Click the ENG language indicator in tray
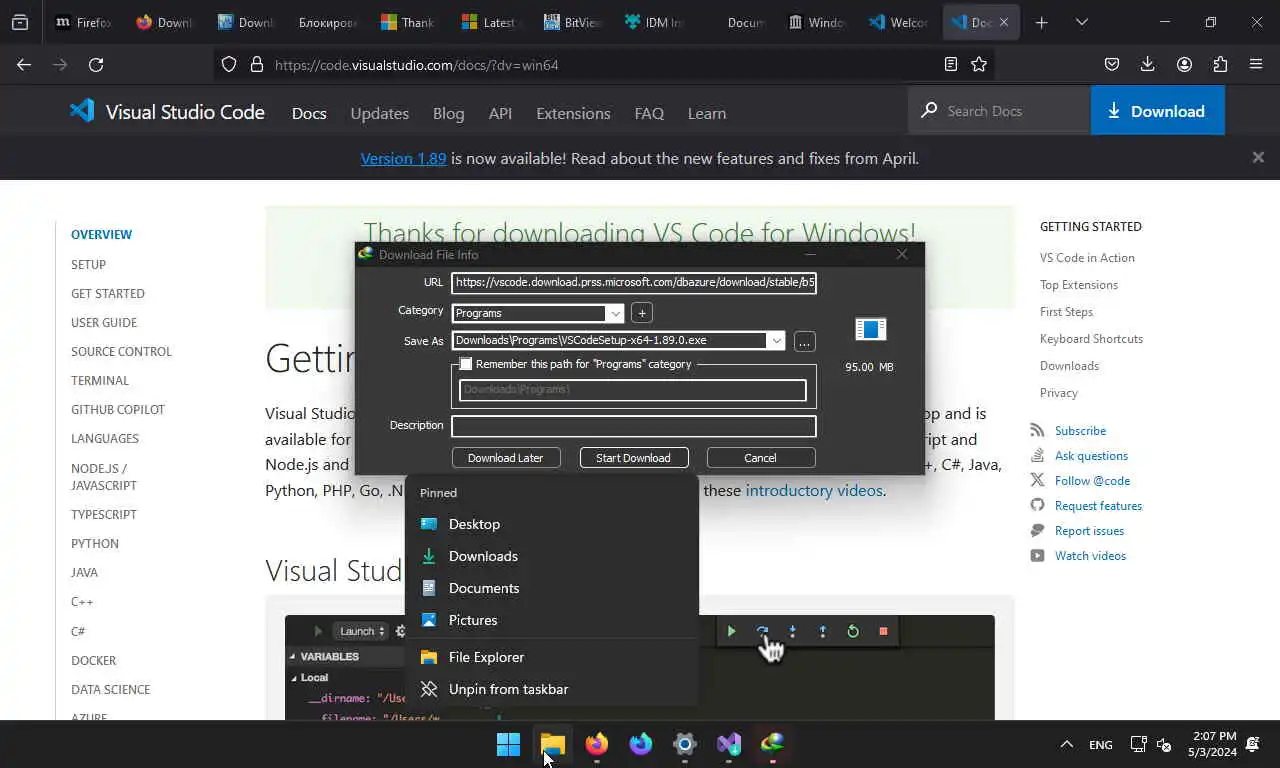 [1100, 744]
